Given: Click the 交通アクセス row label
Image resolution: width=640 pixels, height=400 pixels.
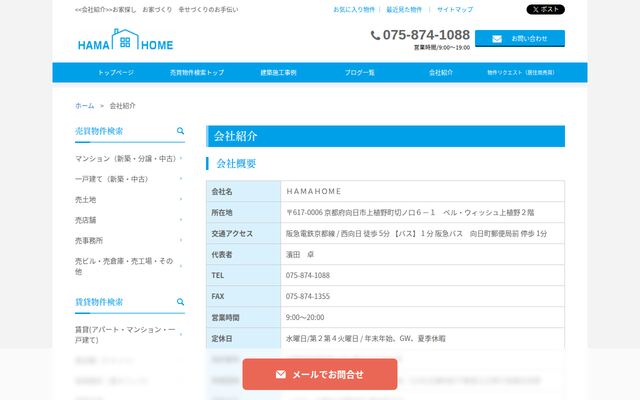Looking at the screenshot, I should coord(232,233).
